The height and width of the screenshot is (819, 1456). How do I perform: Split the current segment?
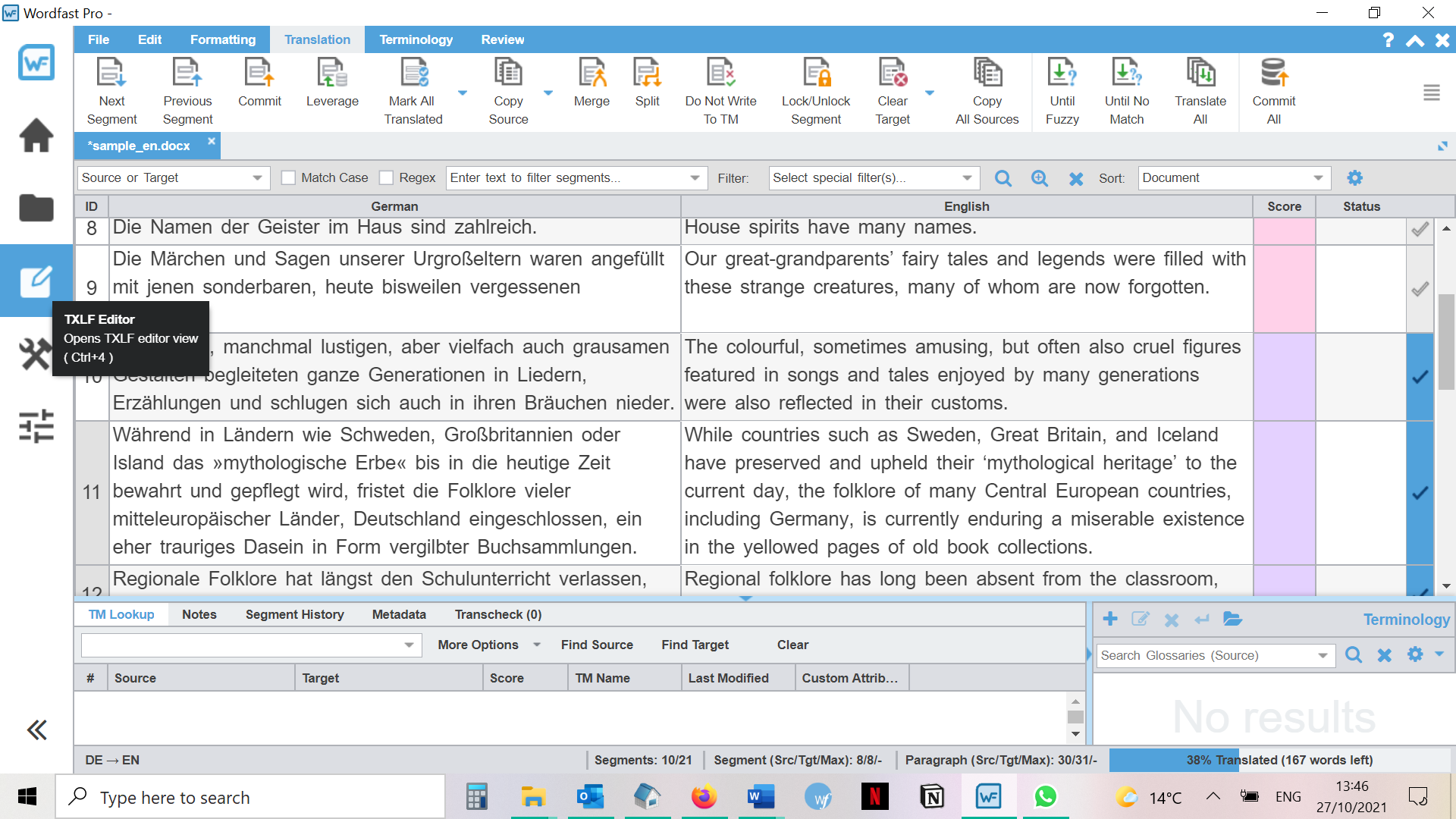coord(646,89)
